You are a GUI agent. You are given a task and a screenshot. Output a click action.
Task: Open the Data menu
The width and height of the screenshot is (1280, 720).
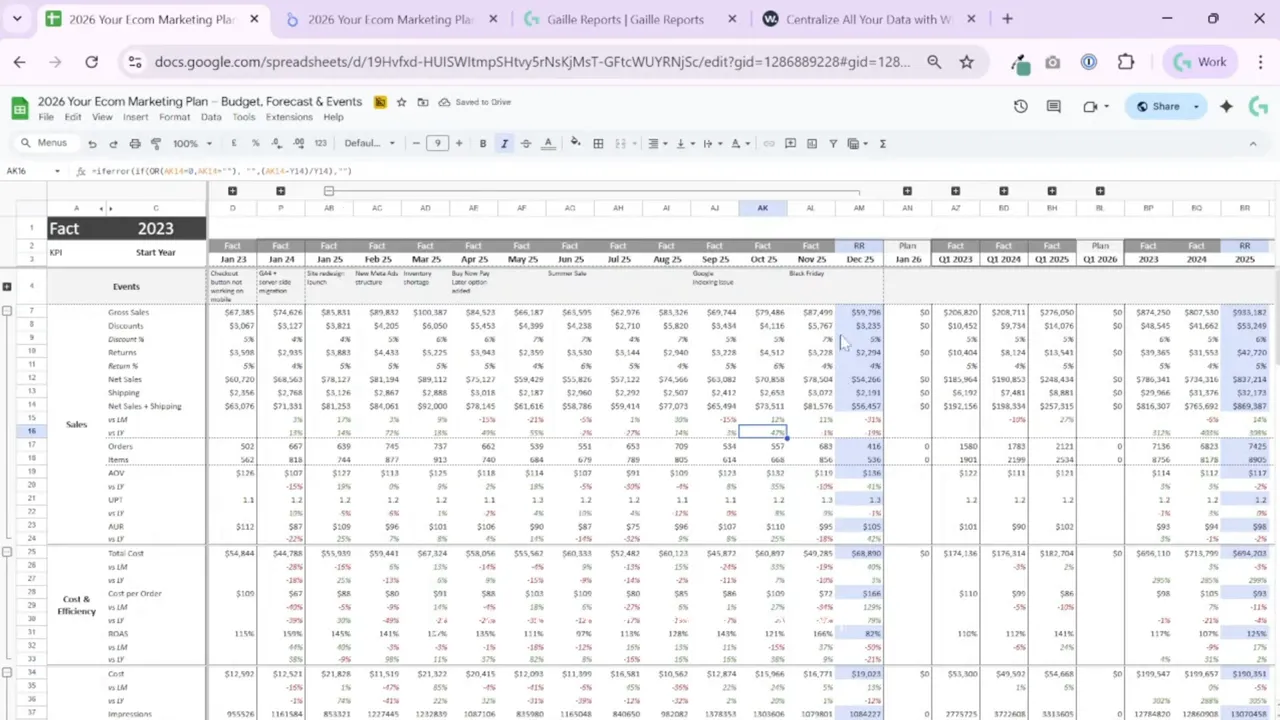(211, 117)
